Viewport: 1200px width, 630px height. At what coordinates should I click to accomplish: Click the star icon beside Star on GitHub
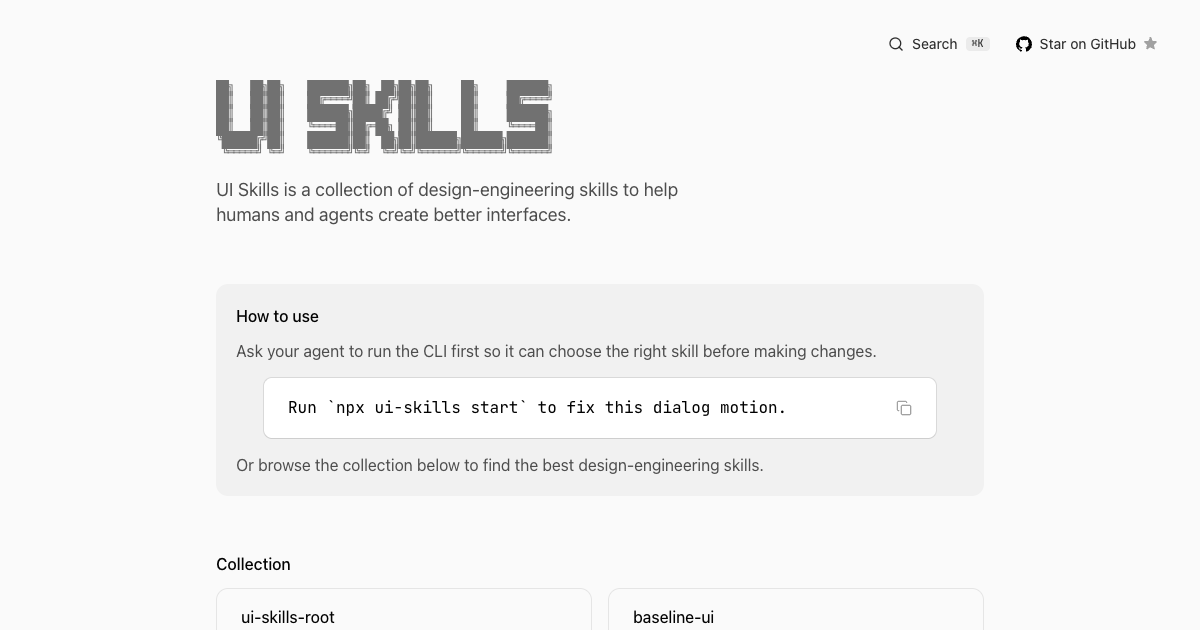[x=1150, y=44]
